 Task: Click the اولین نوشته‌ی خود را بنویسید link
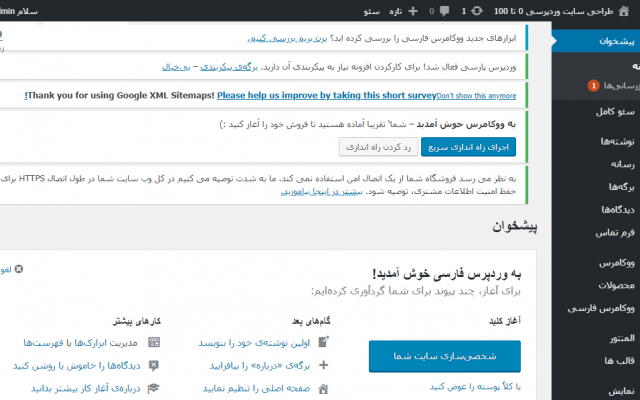tap(254, 342)
